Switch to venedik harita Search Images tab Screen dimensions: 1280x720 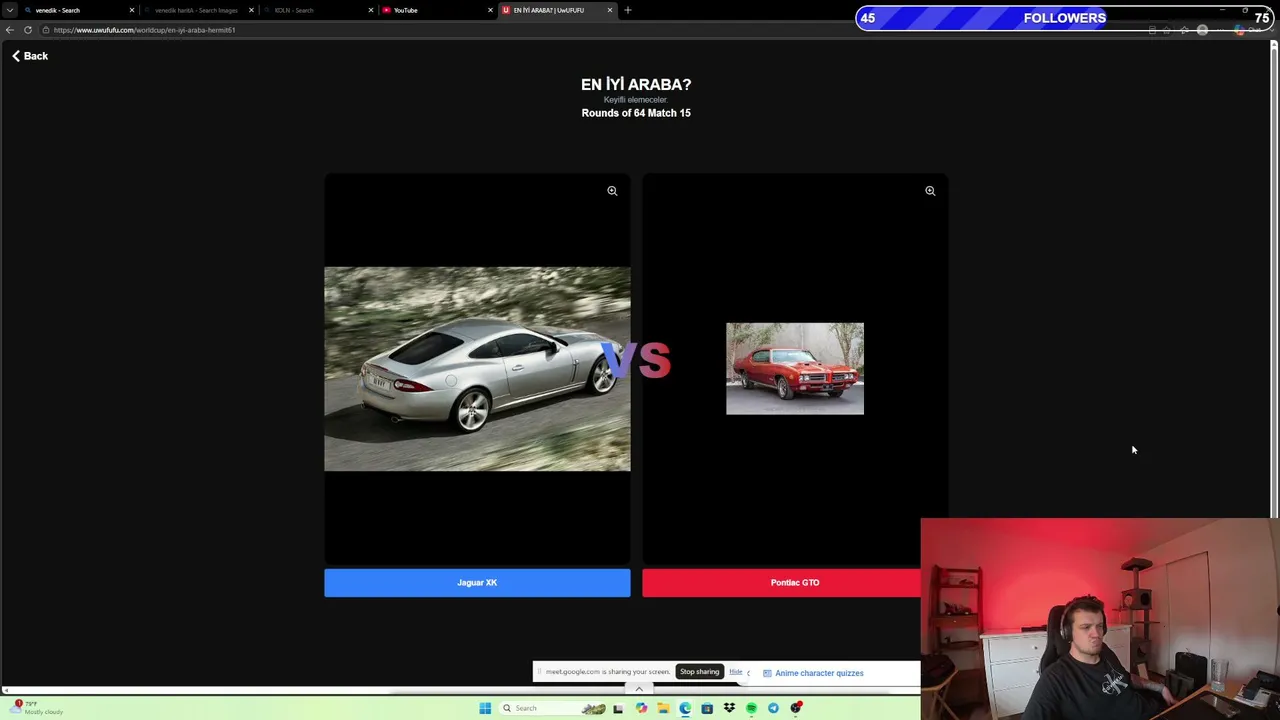[x=196, y=10]
